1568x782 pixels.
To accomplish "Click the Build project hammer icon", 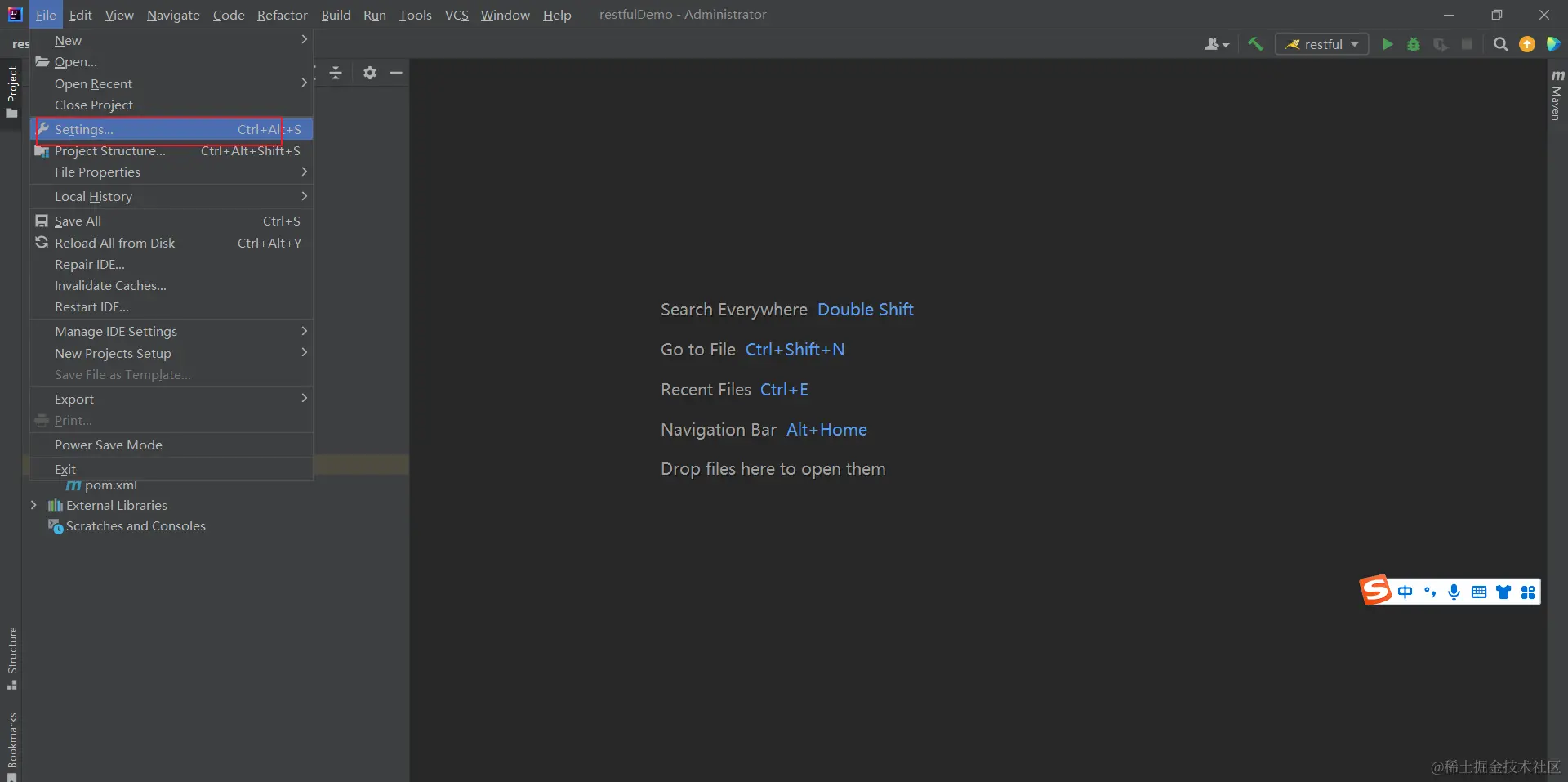I will pos(1255,44).
